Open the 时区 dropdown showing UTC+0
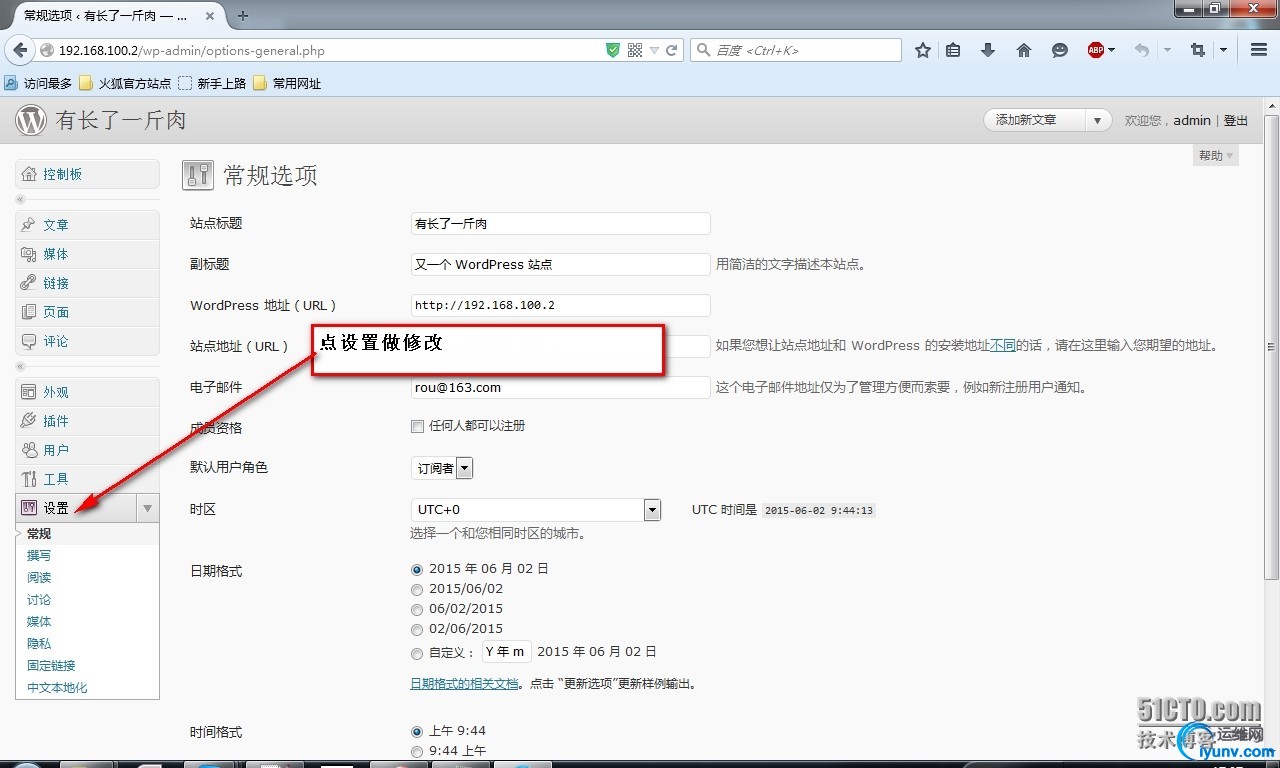Image resolution: width=1280 pixels, height=768 pixels. (536, 510)
